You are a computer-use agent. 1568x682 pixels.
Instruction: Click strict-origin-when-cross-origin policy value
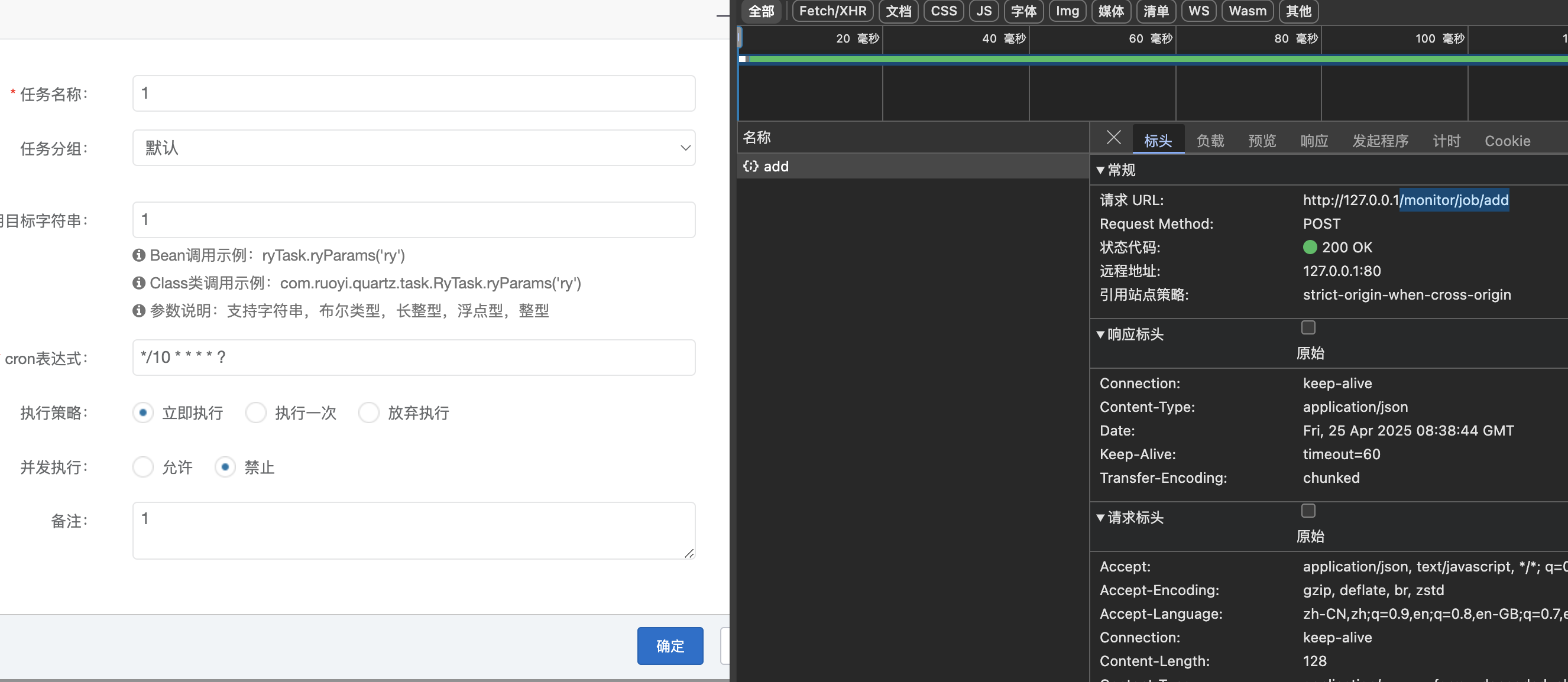click(x=1407, y=294)
